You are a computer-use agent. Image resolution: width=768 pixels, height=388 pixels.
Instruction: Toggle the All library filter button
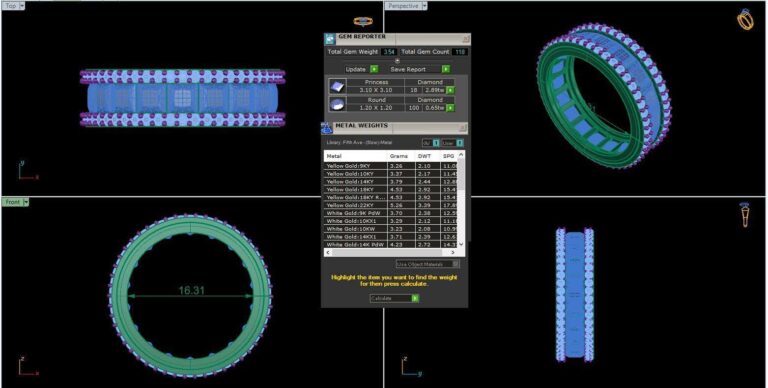pos(436,143)
